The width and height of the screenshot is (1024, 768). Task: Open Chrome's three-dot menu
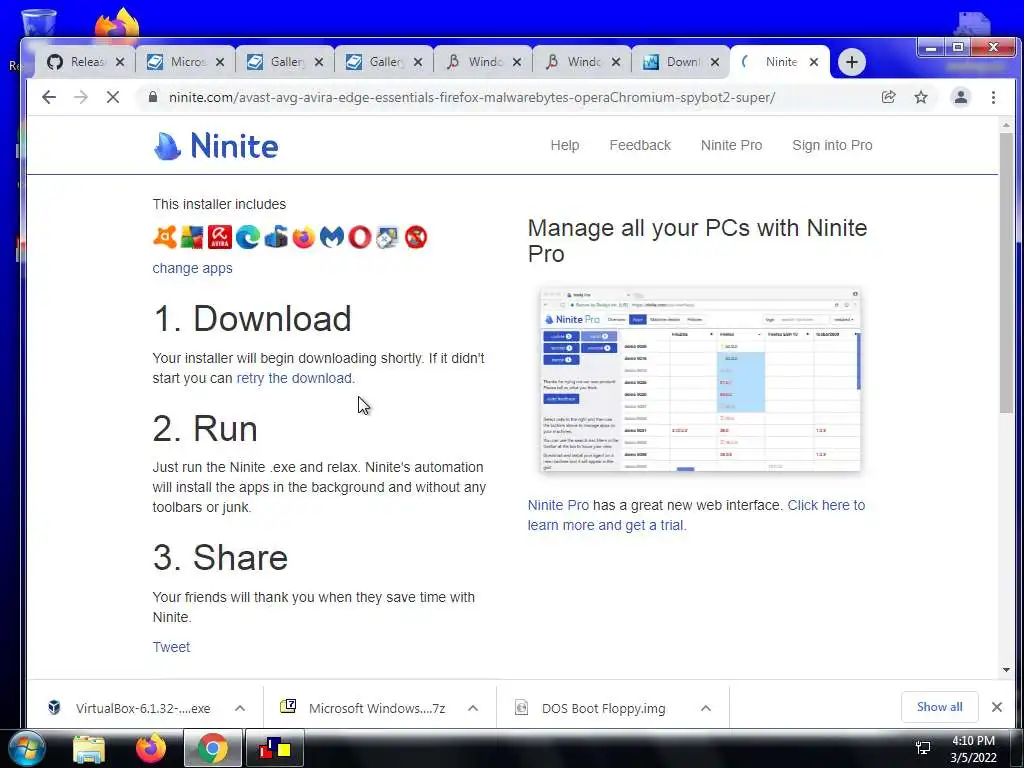point(993,97)
